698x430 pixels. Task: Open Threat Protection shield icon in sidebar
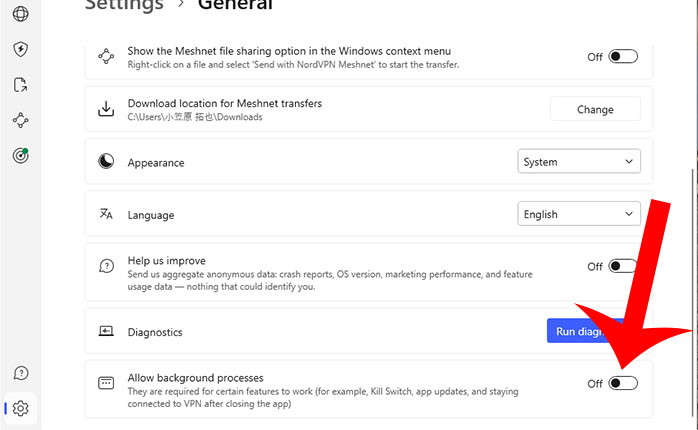[x=21, y=49]
